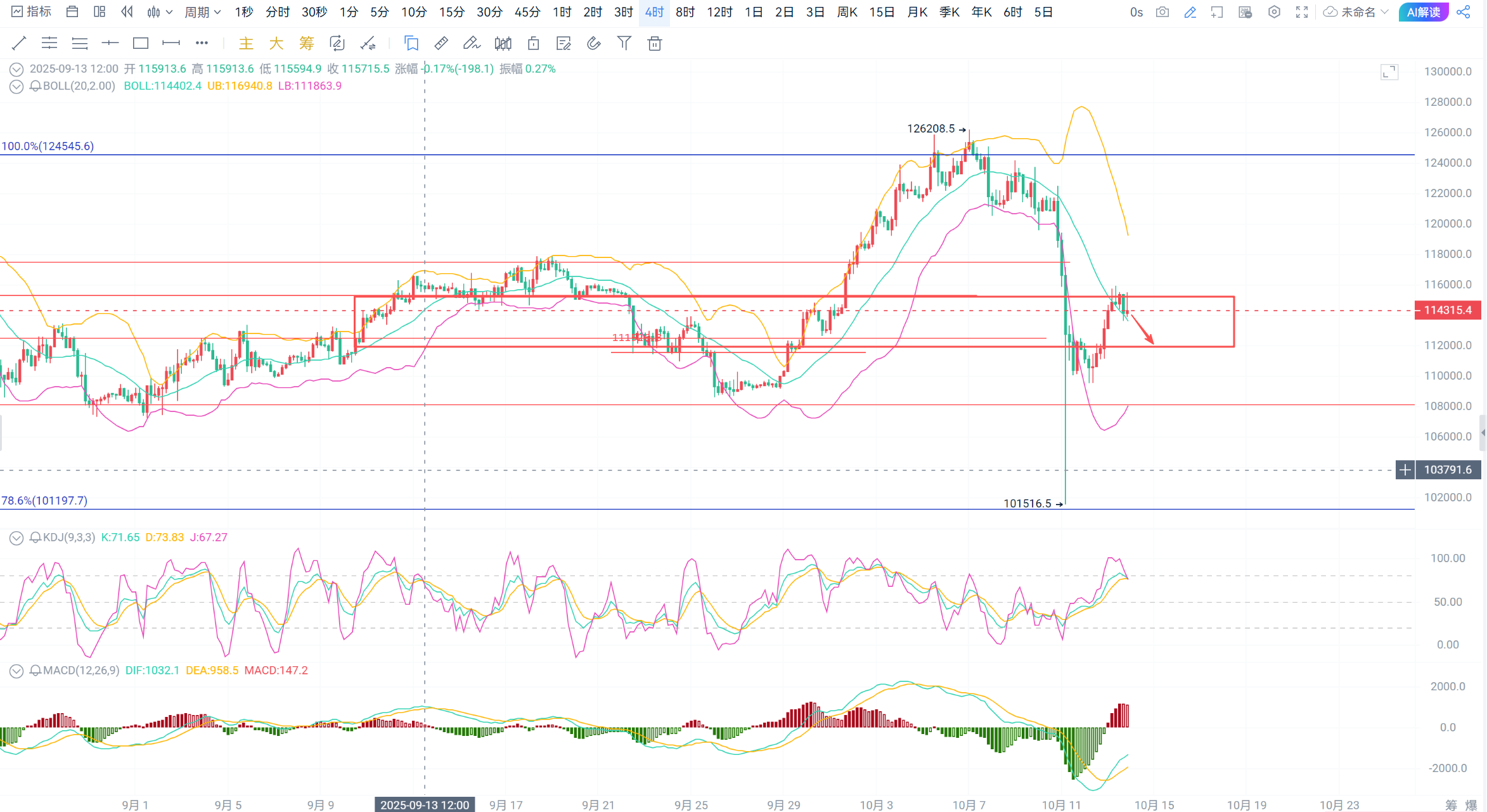The image size is (1487, 812).
Task: Click the AI解读 button
Action: point(1423,12)
